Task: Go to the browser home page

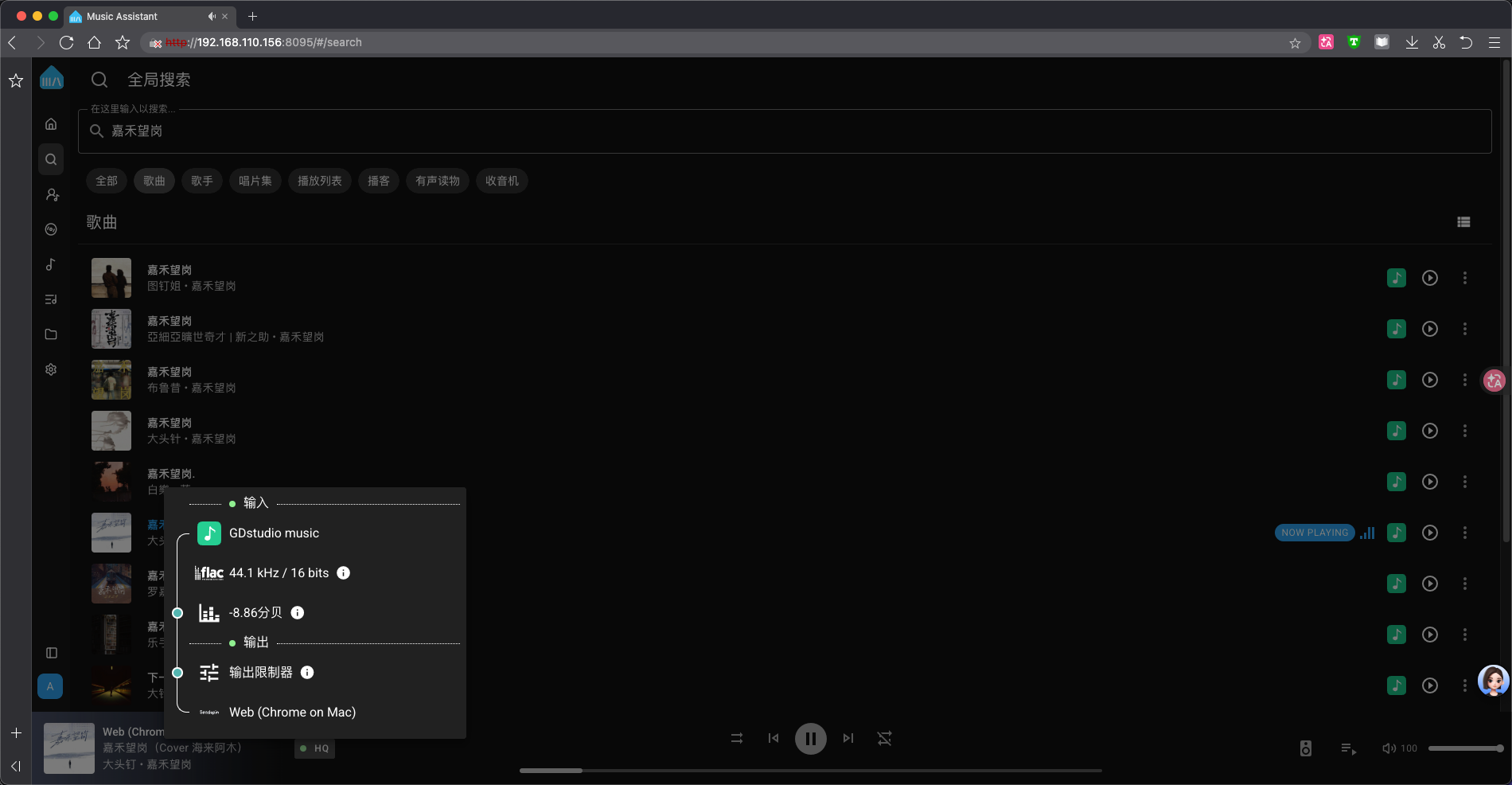Action: [x=95, y=42]
